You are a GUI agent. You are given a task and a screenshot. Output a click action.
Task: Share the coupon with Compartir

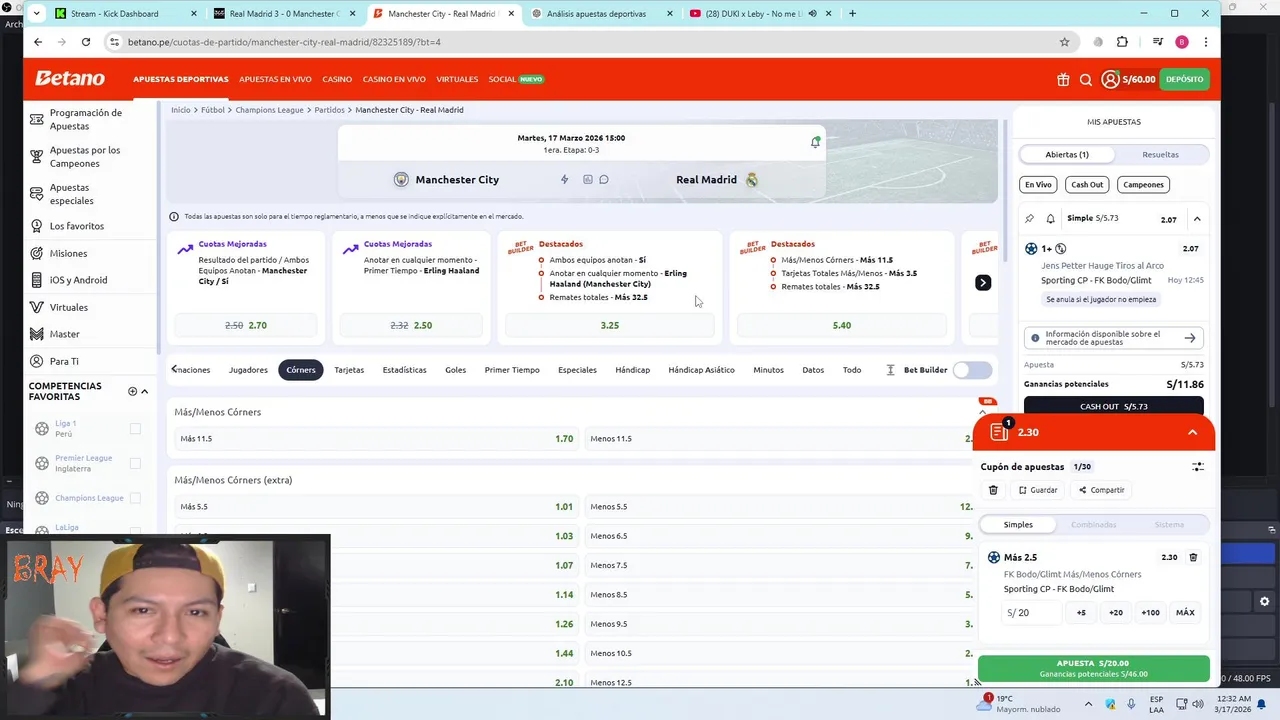[x=1101, y=490]
